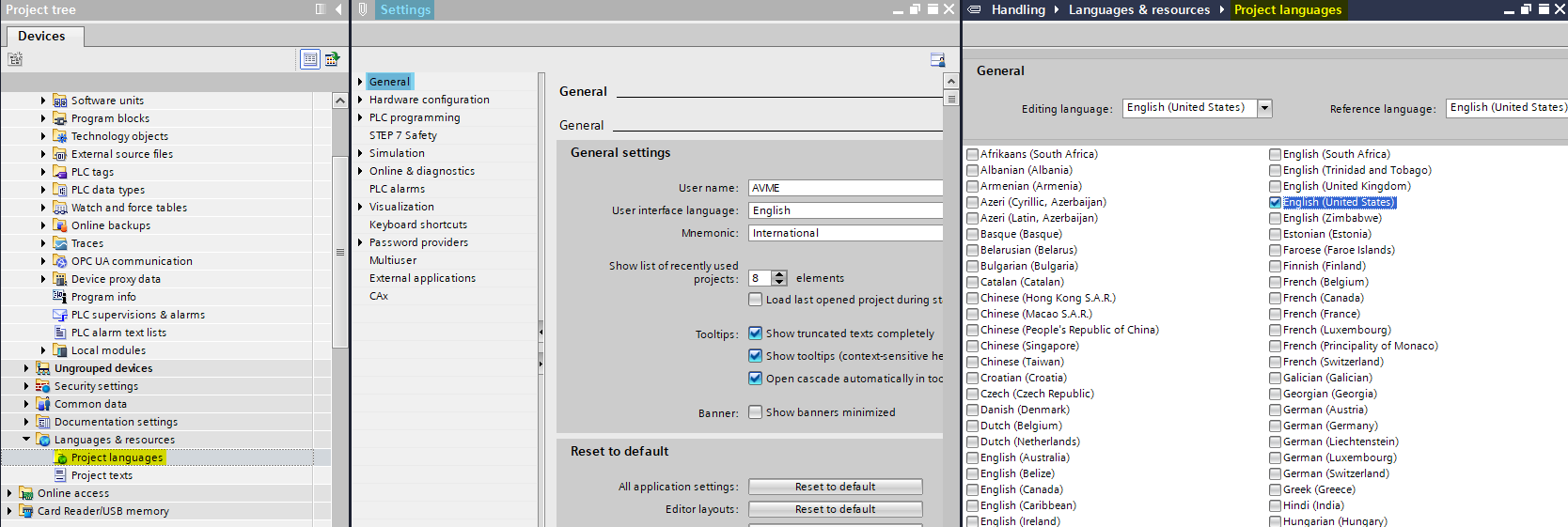
Task: Collapse the Languages & resources node
Action: 26,439
